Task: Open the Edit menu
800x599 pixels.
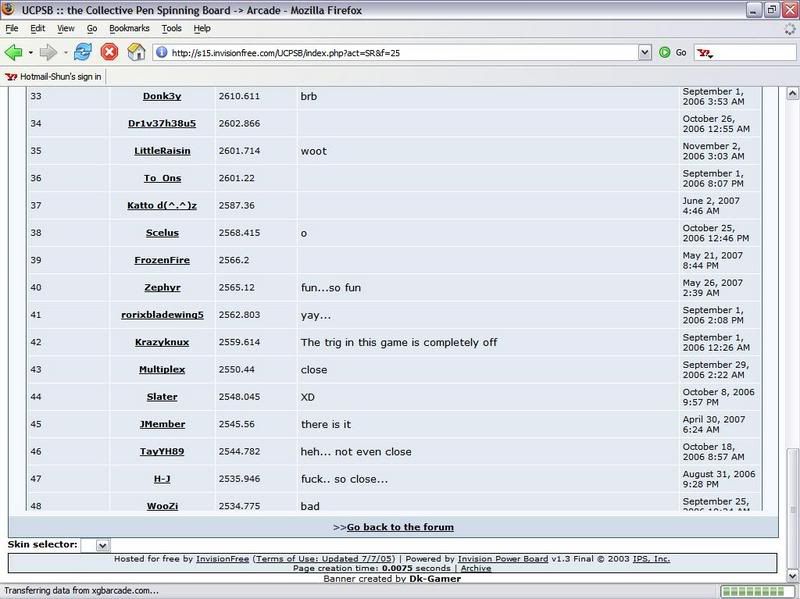Action: [37, 29]
